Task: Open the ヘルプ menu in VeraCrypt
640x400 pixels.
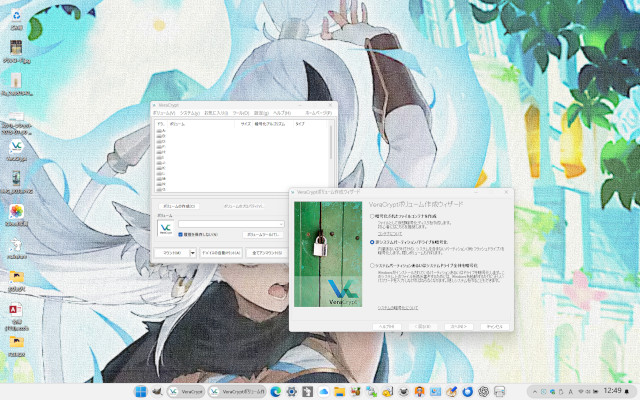Action: click(282, 113)
